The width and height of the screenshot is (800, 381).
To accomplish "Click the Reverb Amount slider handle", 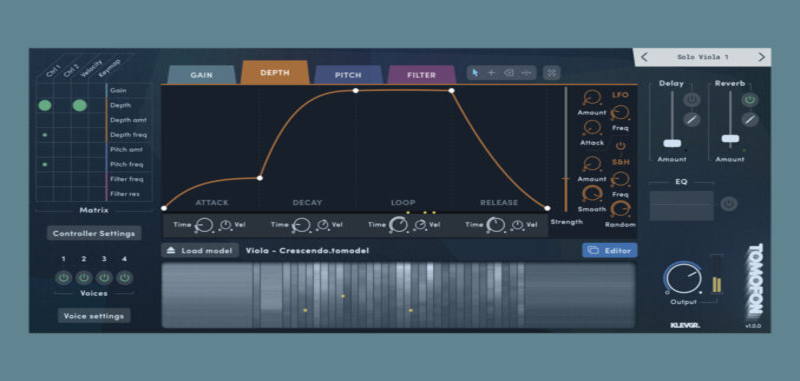I will click(x=730, y=139).
